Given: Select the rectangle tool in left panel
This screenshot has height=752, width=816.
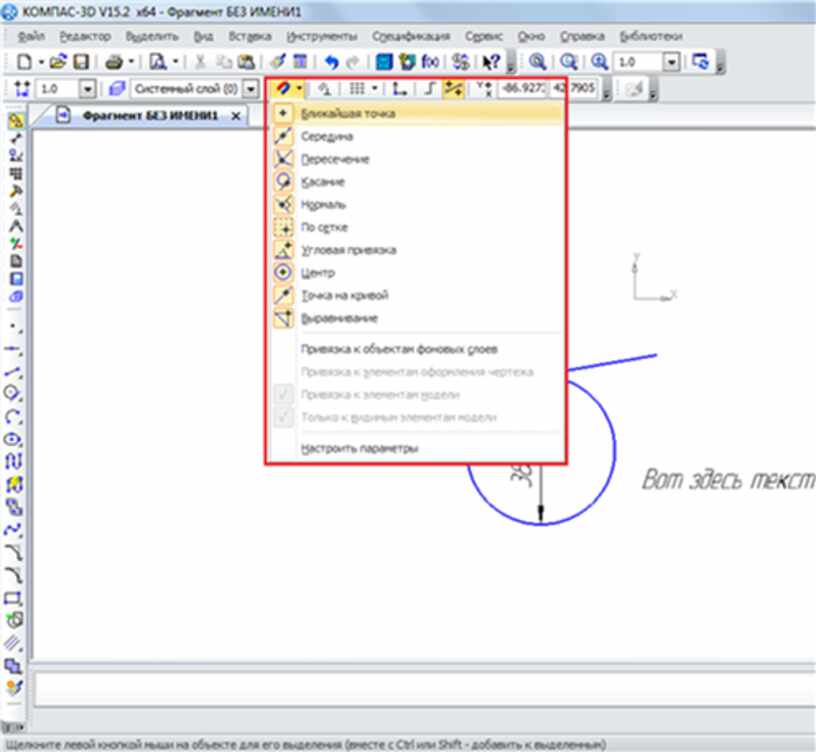Looking at the screenshot, I should (x=14, y=598).
